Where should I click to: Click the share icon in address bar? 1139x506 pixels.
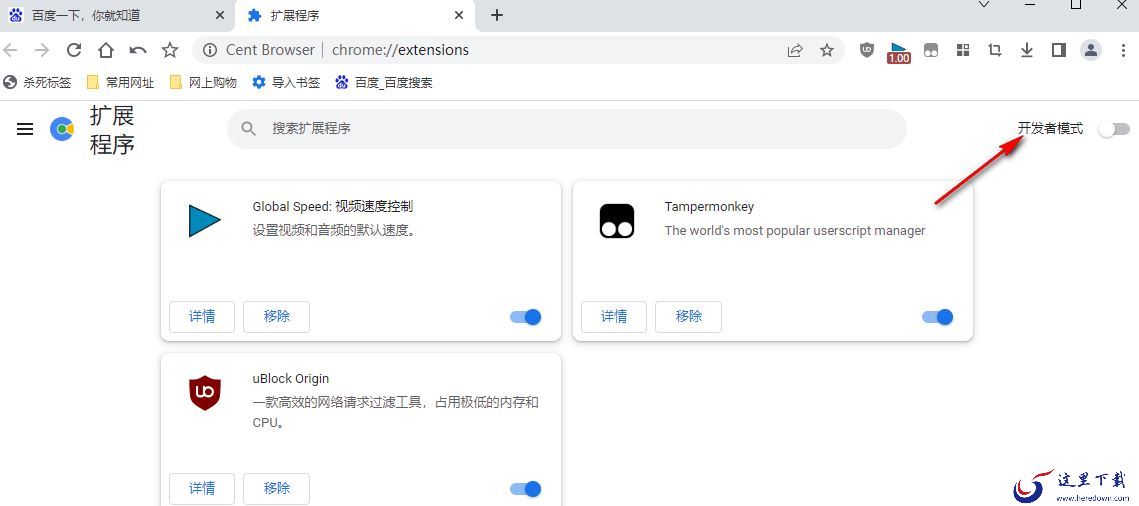pyautogui.click(x=795, y=50)
